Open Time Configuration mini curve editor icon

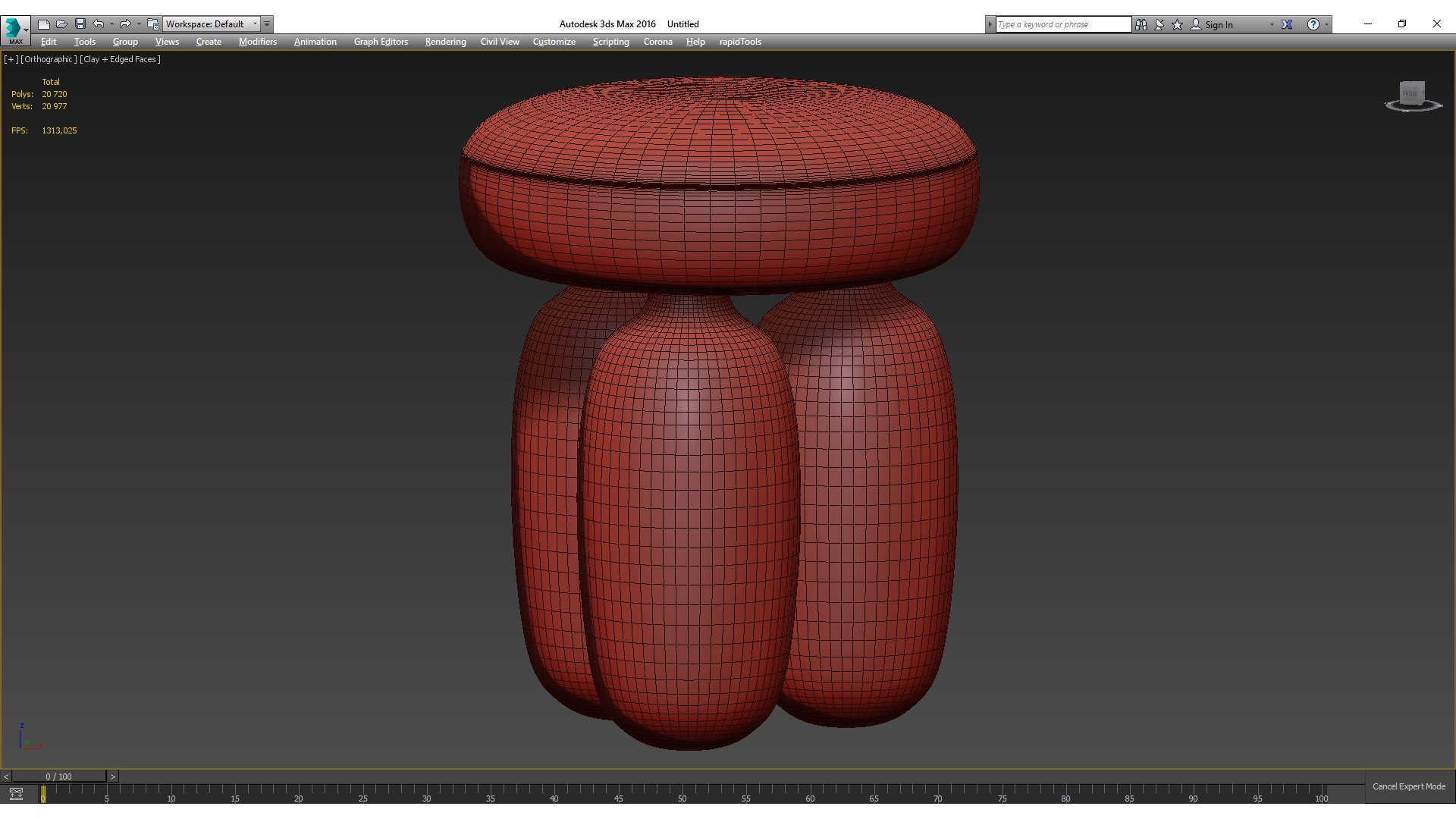pyautogui.click(x=16, y=794)
